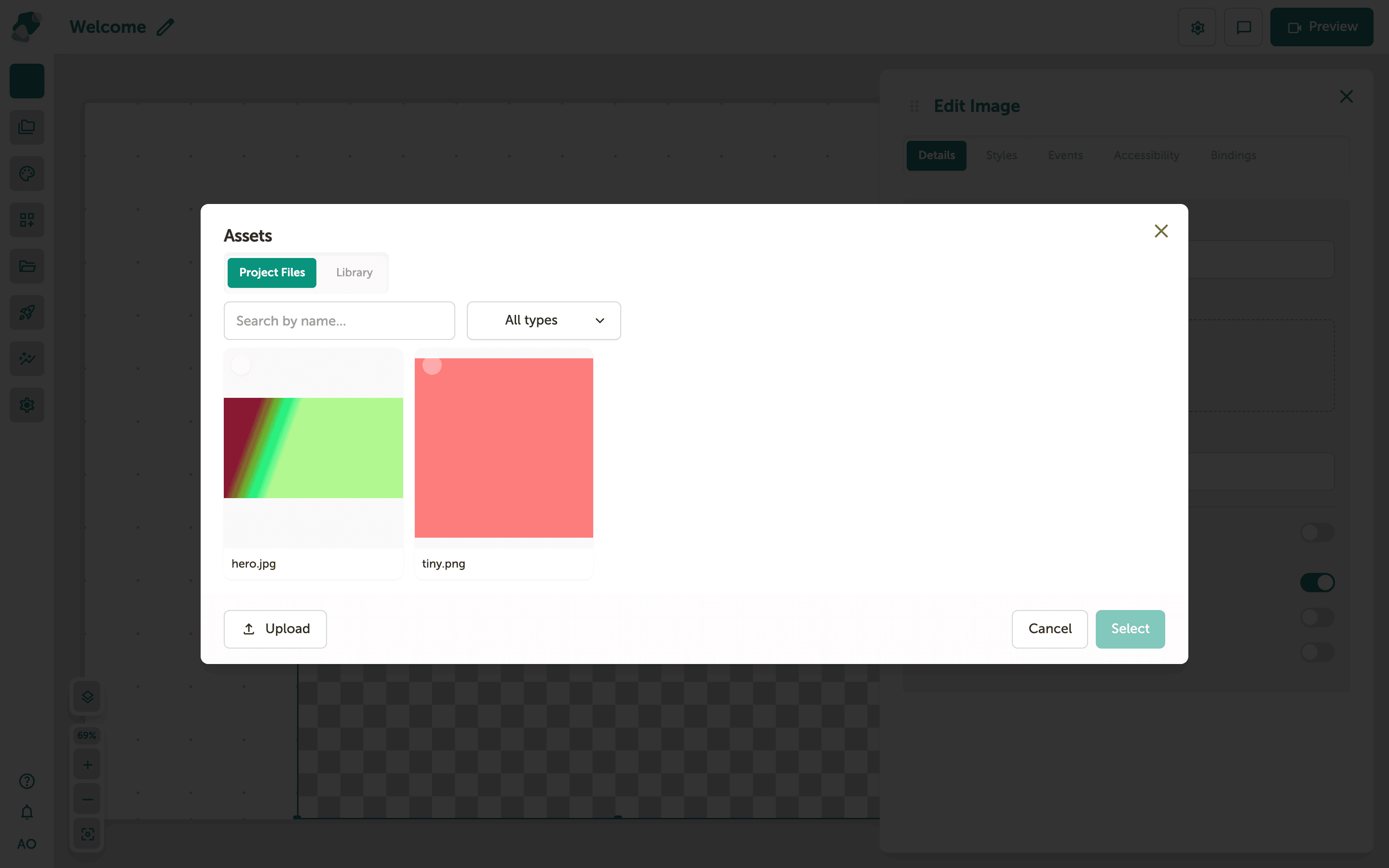Click the Preview button

click(x=1322, y=27)
